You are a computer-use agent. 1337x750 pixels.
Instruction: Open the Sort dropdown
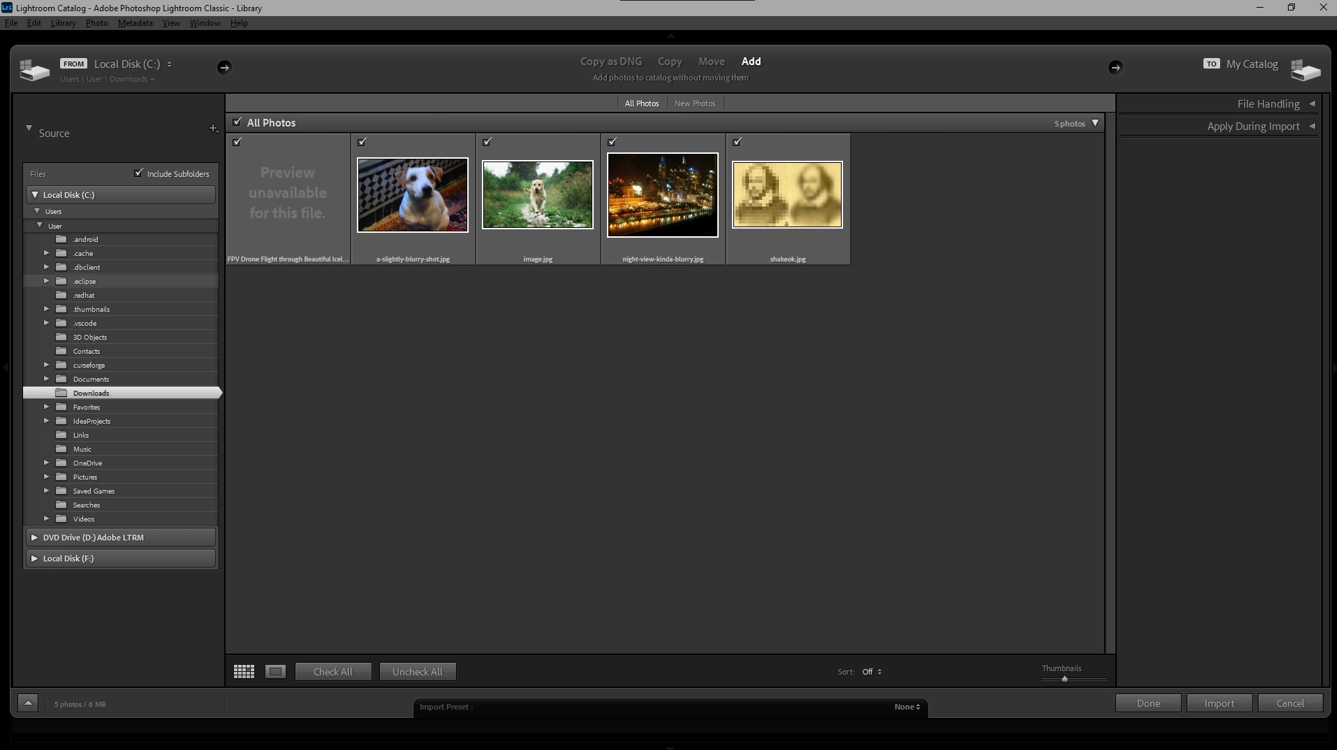click(868, 671)
